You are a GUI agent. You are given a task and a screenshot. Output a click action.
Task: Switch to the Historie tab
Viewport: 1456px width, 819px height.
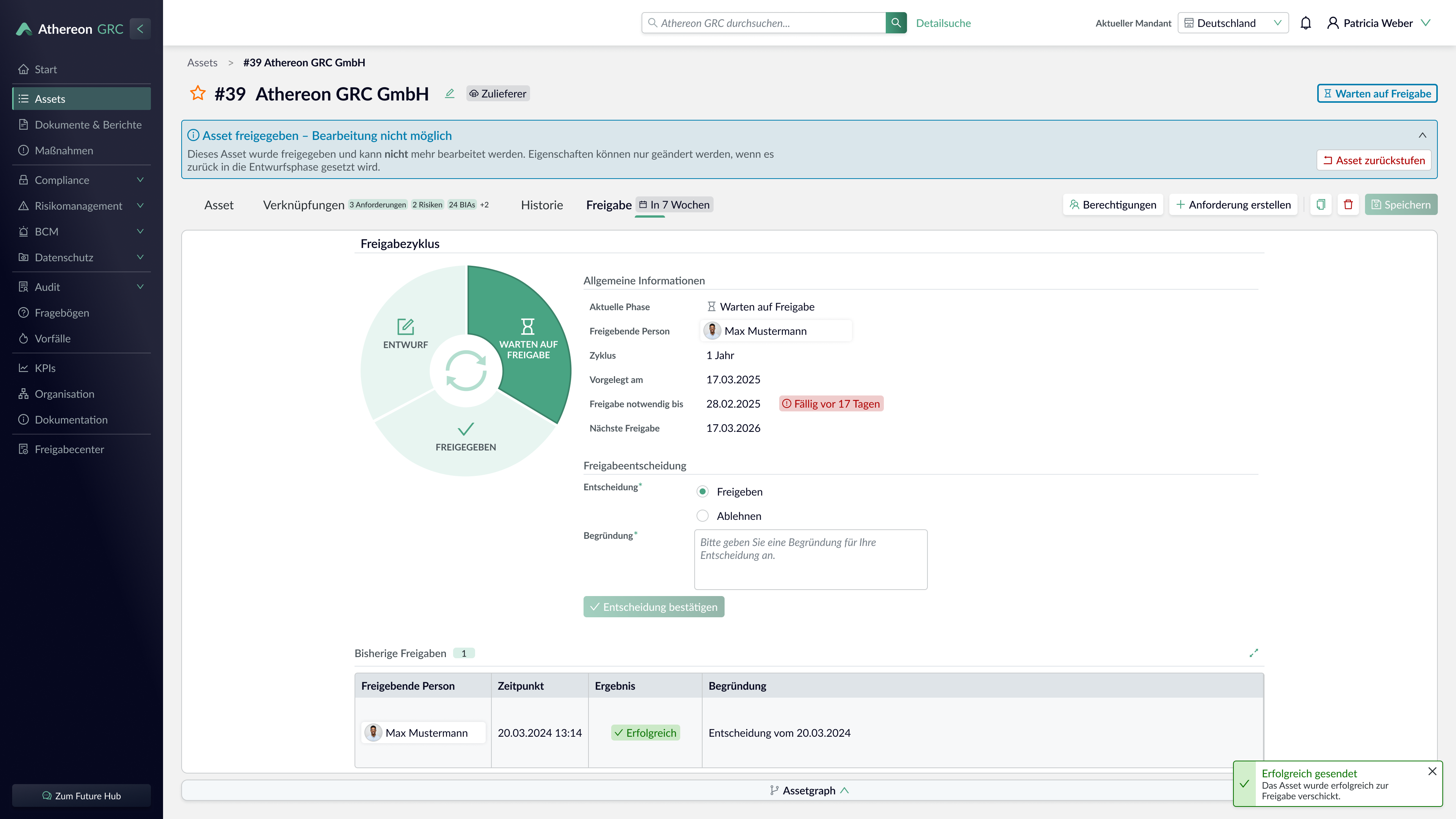[541, 205]
